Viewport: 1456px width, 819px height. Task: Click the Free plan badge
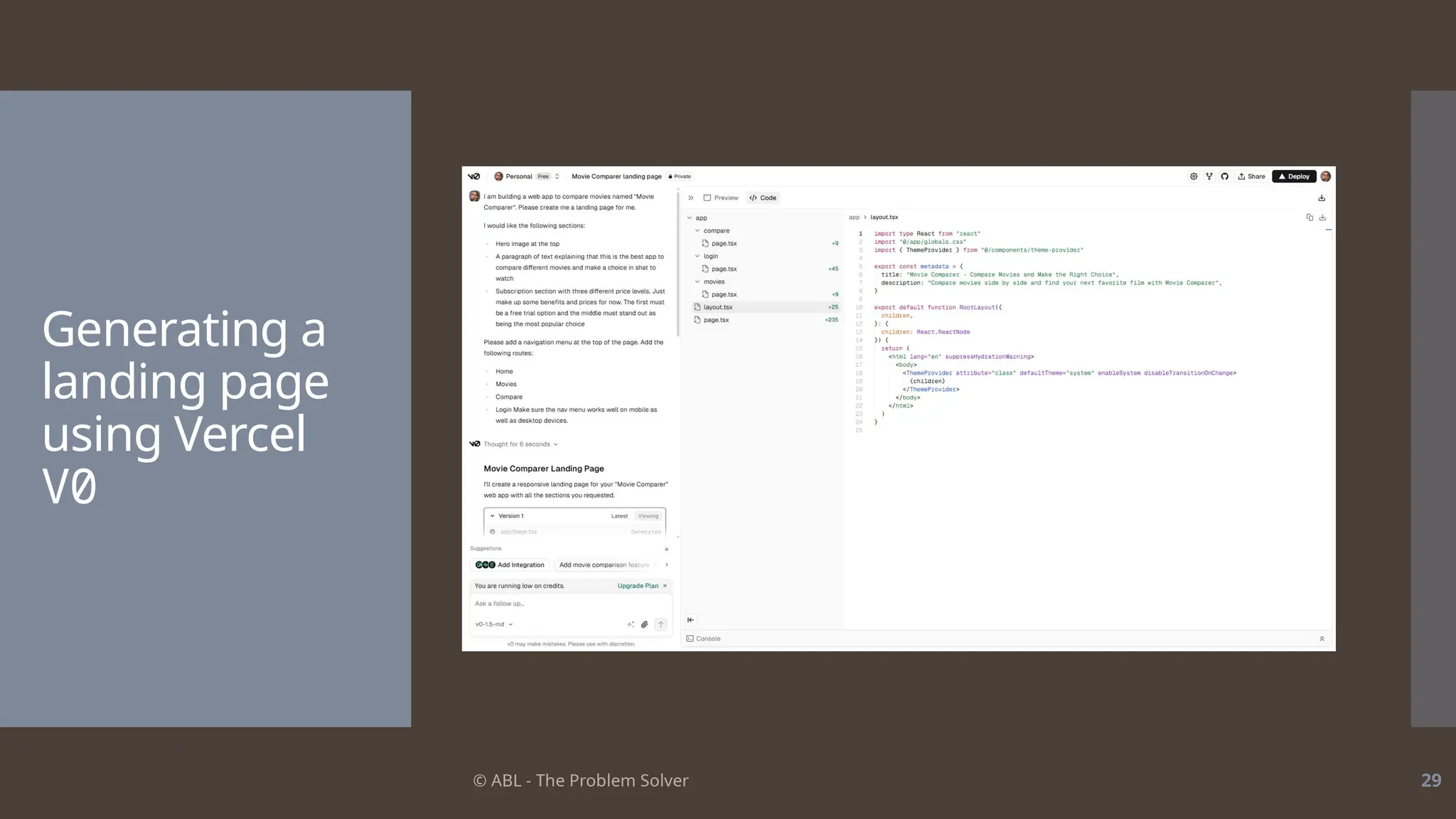tap(543, 176)
